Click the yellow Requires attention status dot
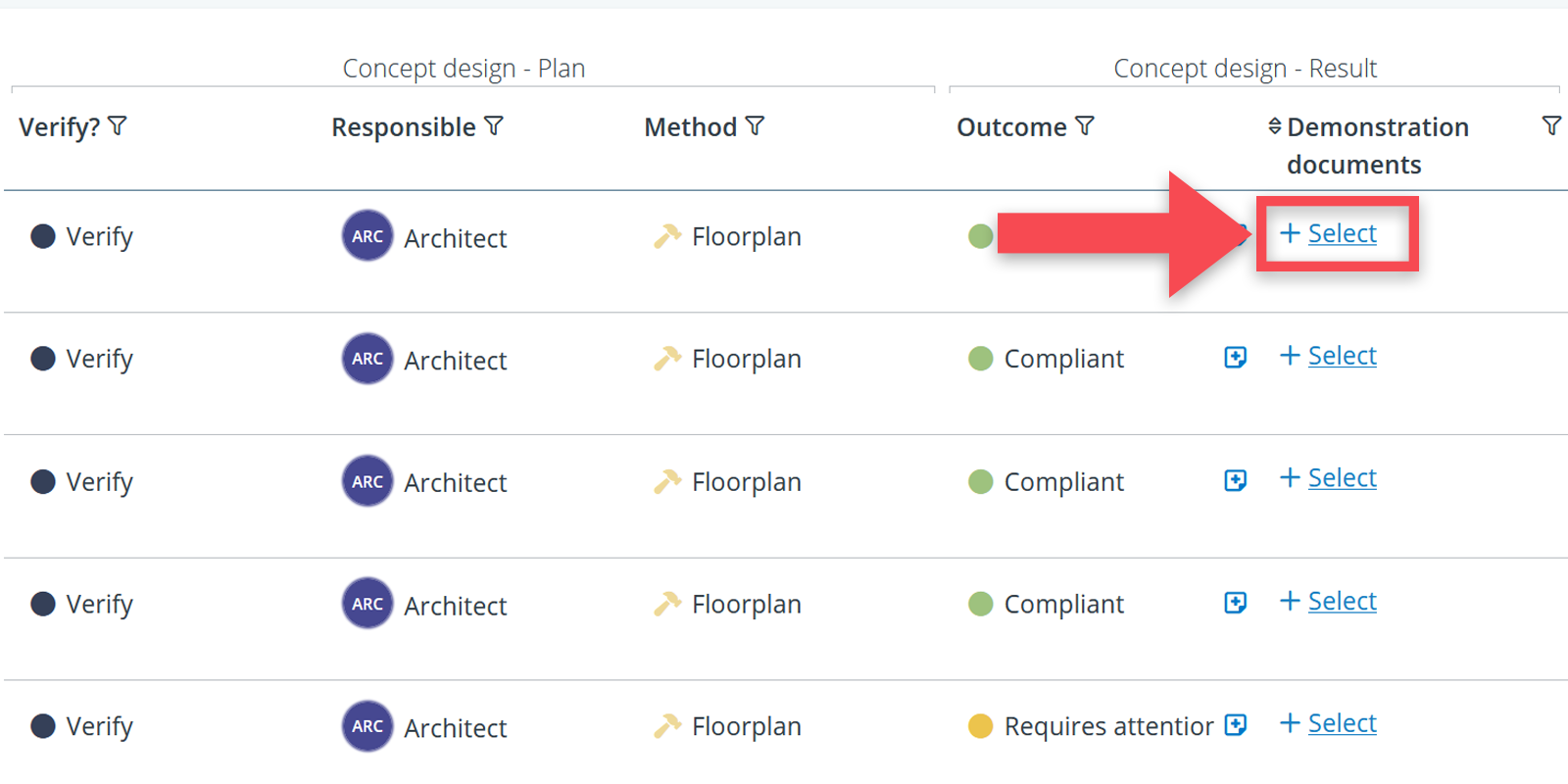Viewport: 1568px width, 784px height. coord(980,726)
